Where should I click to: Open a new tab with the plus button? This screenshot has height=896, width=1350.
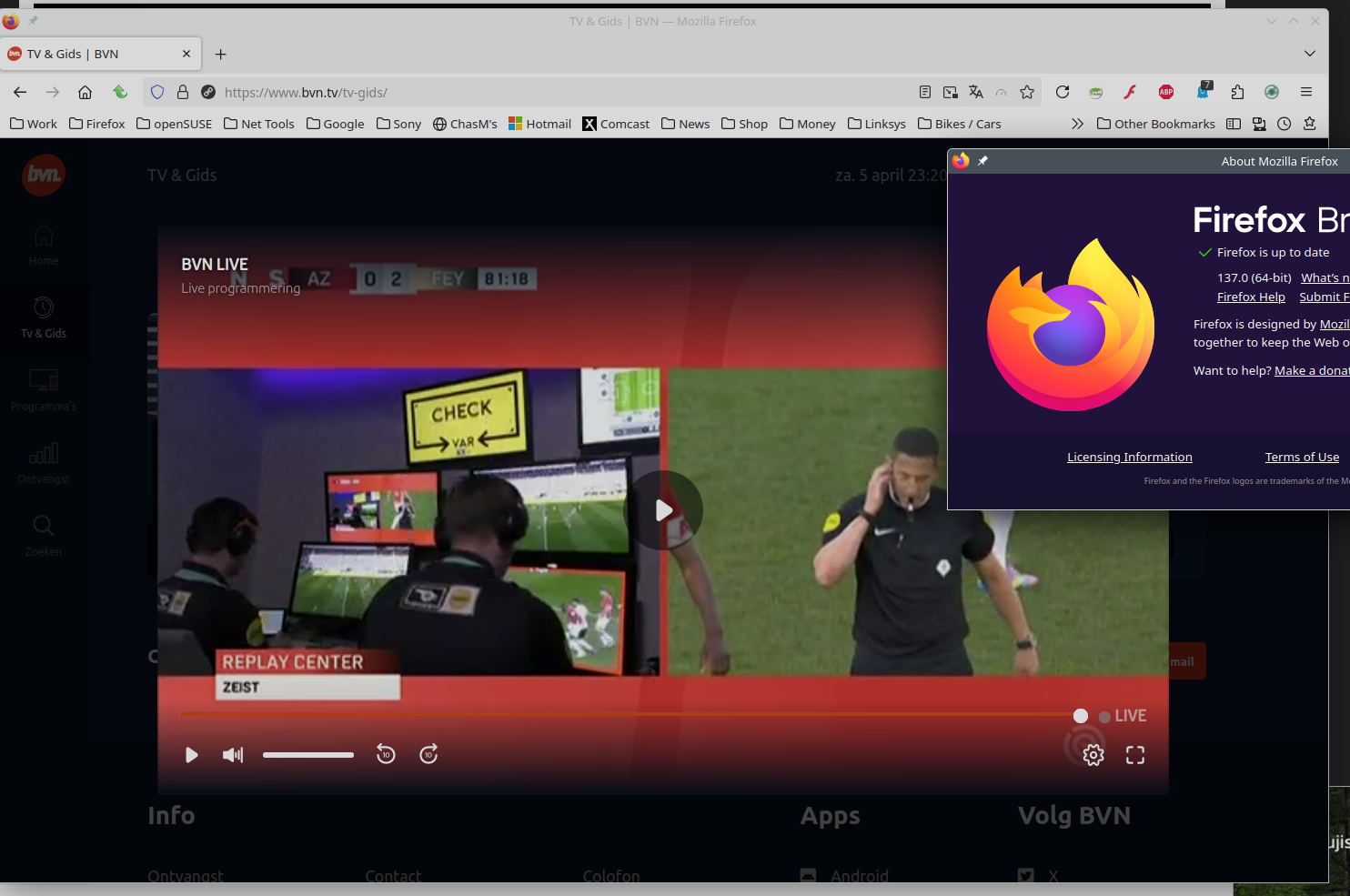(x=220, y=54)
